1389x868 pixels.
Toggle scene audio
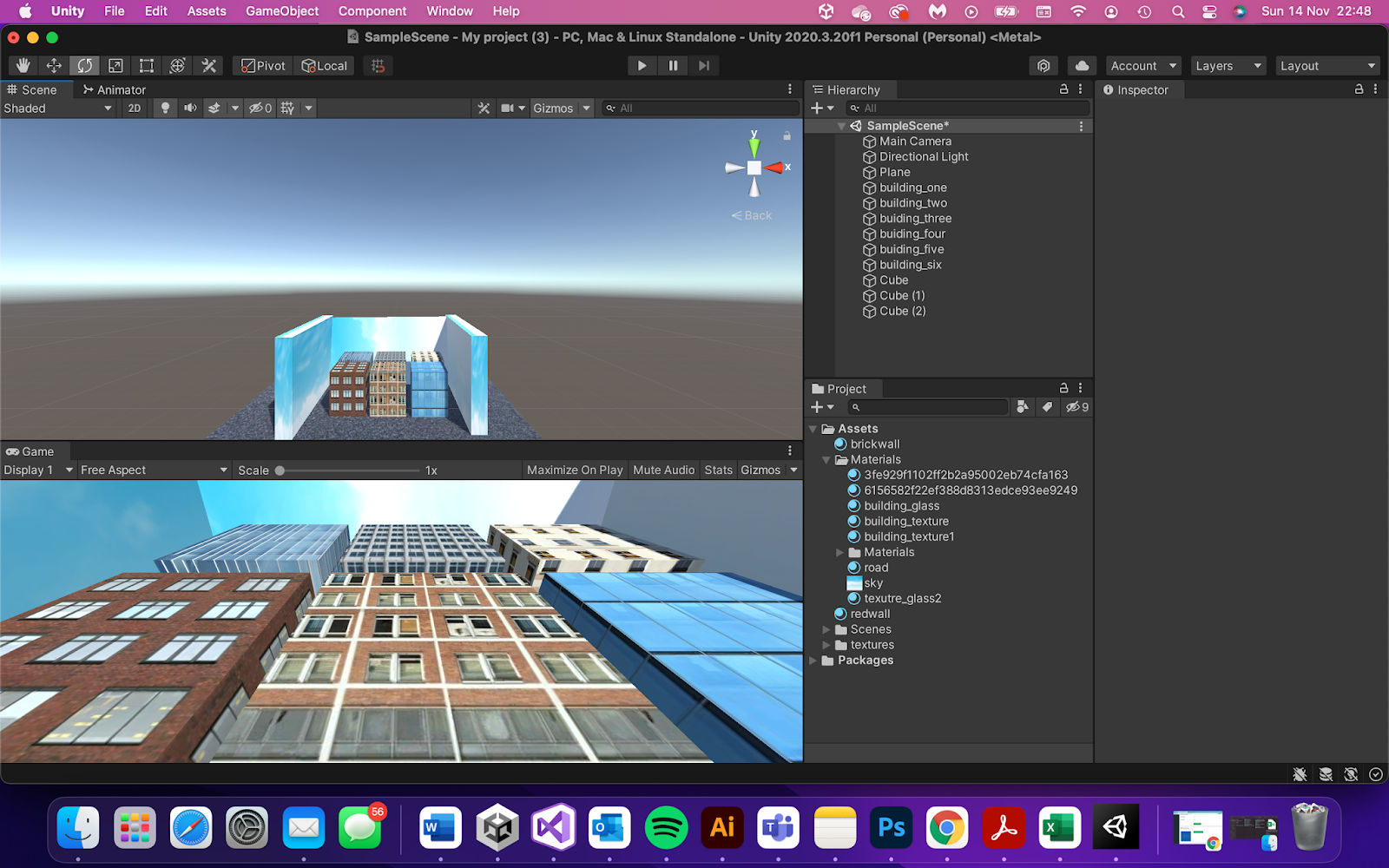click(190, 108)
